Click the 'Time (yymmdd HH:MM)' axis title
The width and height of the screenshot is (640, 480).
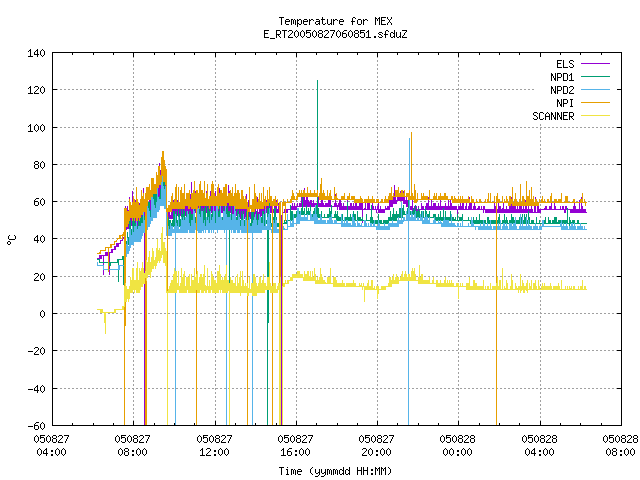coord(335,471)
